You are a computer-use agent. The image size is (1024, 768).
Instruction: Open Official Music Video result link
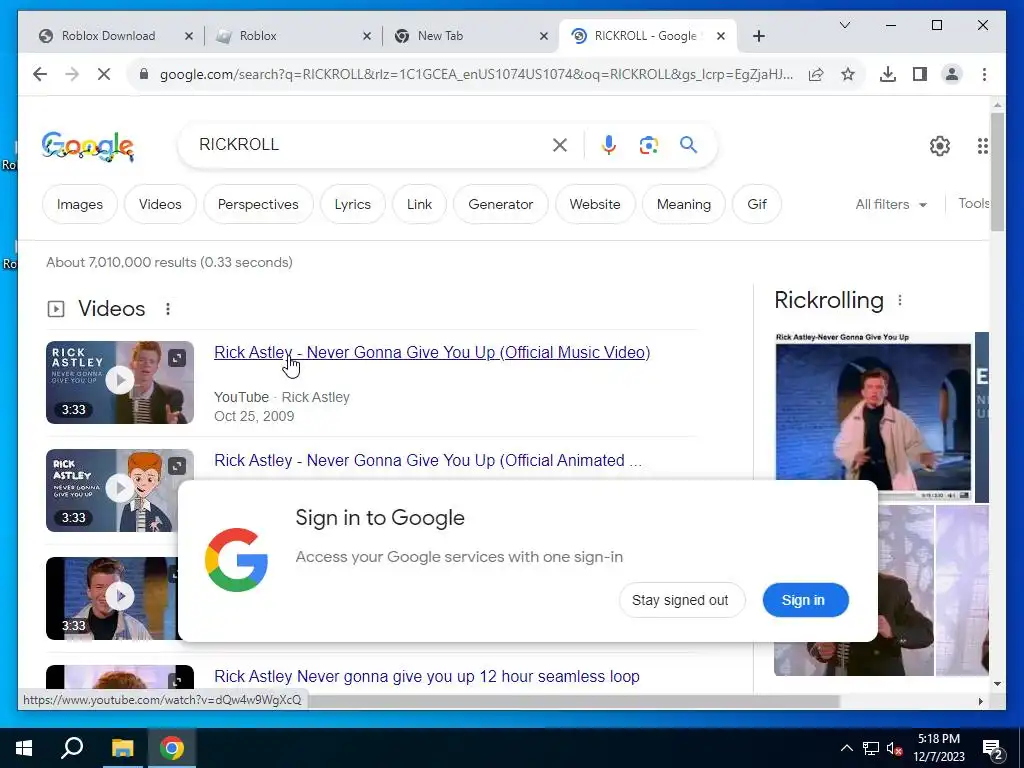[x=432, y=353]
